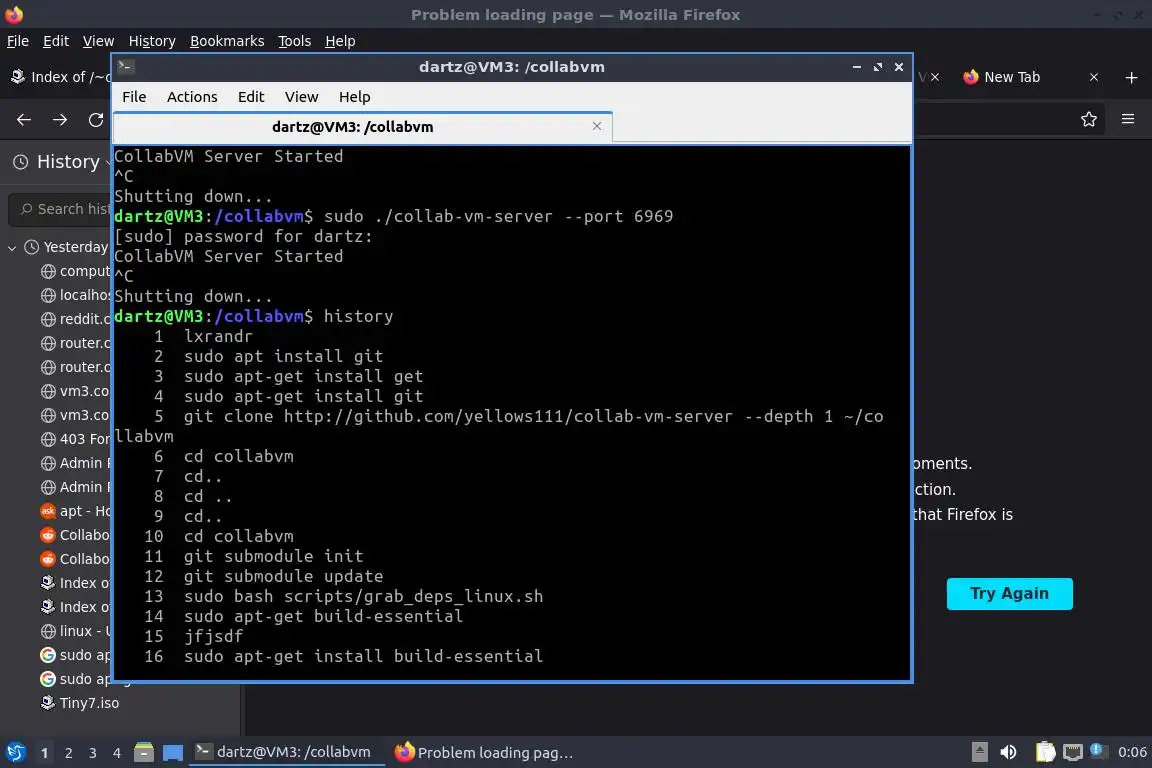The height and width of the screenshot is (768, 1152).
Task: Click the Try Again button
Action: coord(1009,593)
